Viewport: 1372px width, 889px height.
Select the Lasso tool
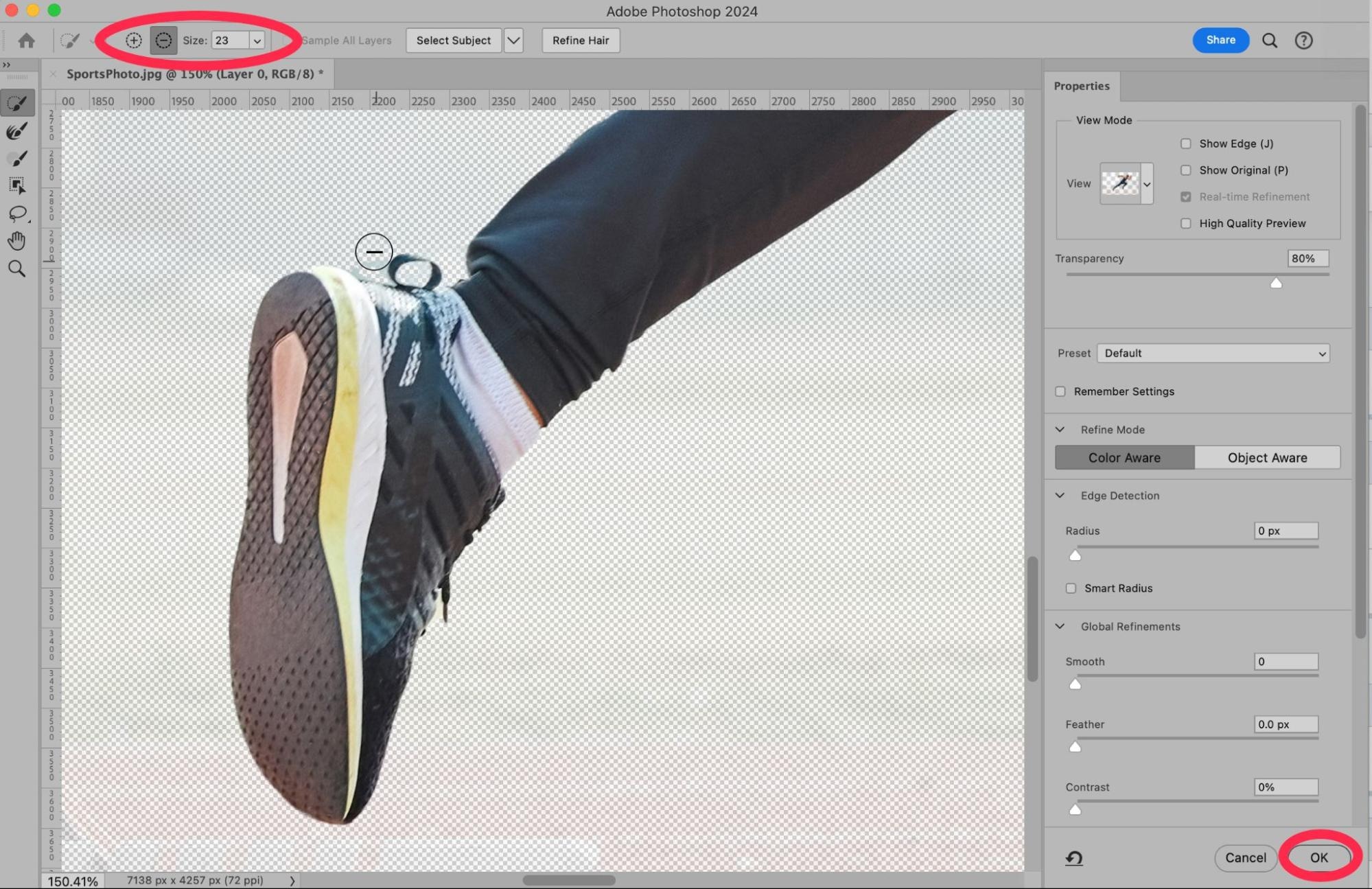coord(16,213)
